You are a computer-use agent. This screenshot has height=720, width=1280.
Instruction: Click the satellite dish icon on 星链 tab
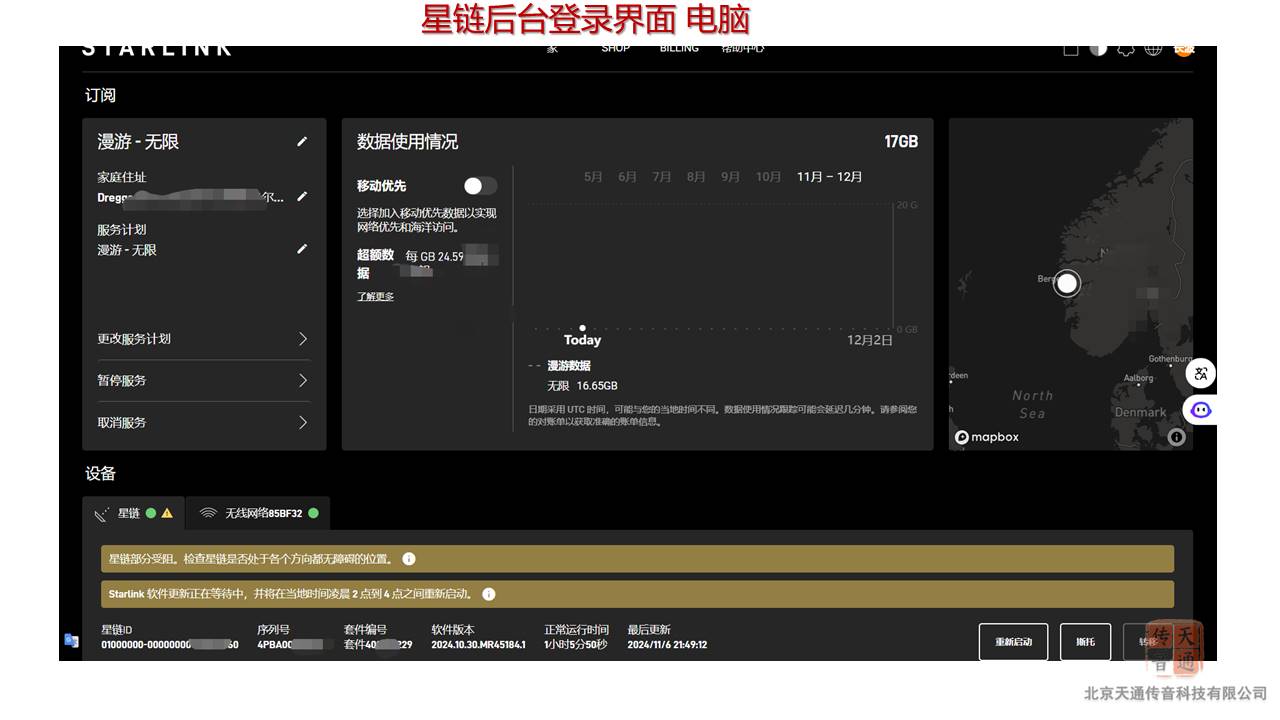pos(102,514)
